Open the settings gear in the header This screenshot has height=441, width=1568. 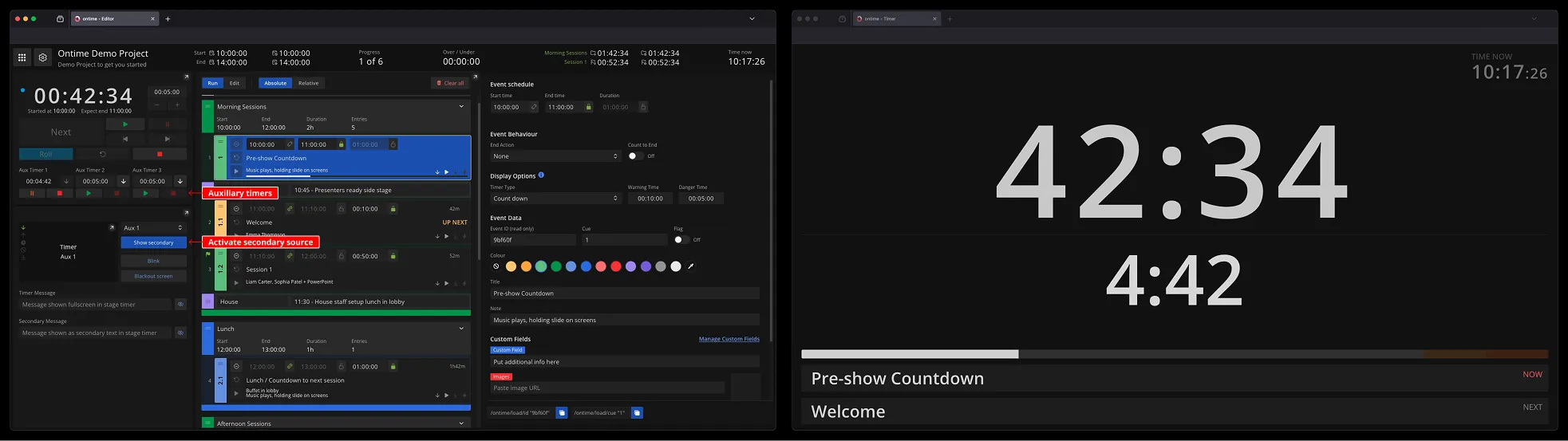pyautogui.click(x=43, y=57)
